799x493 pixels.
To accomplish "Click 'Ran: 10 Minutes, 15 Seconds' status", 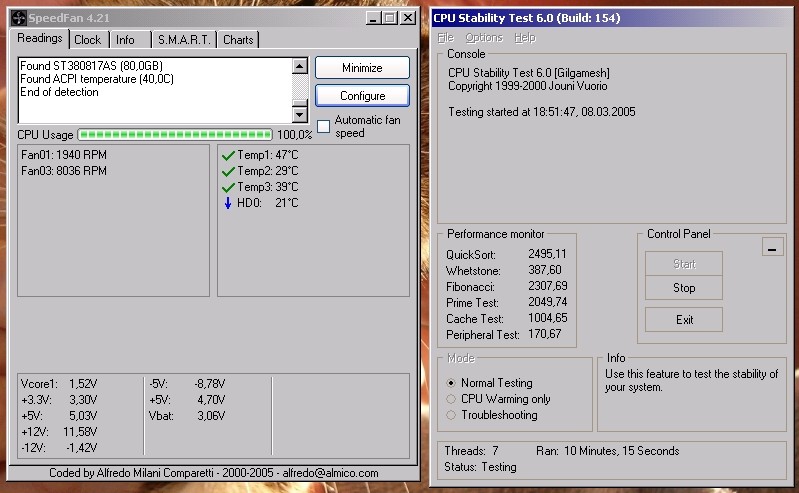I will point(608,451).
